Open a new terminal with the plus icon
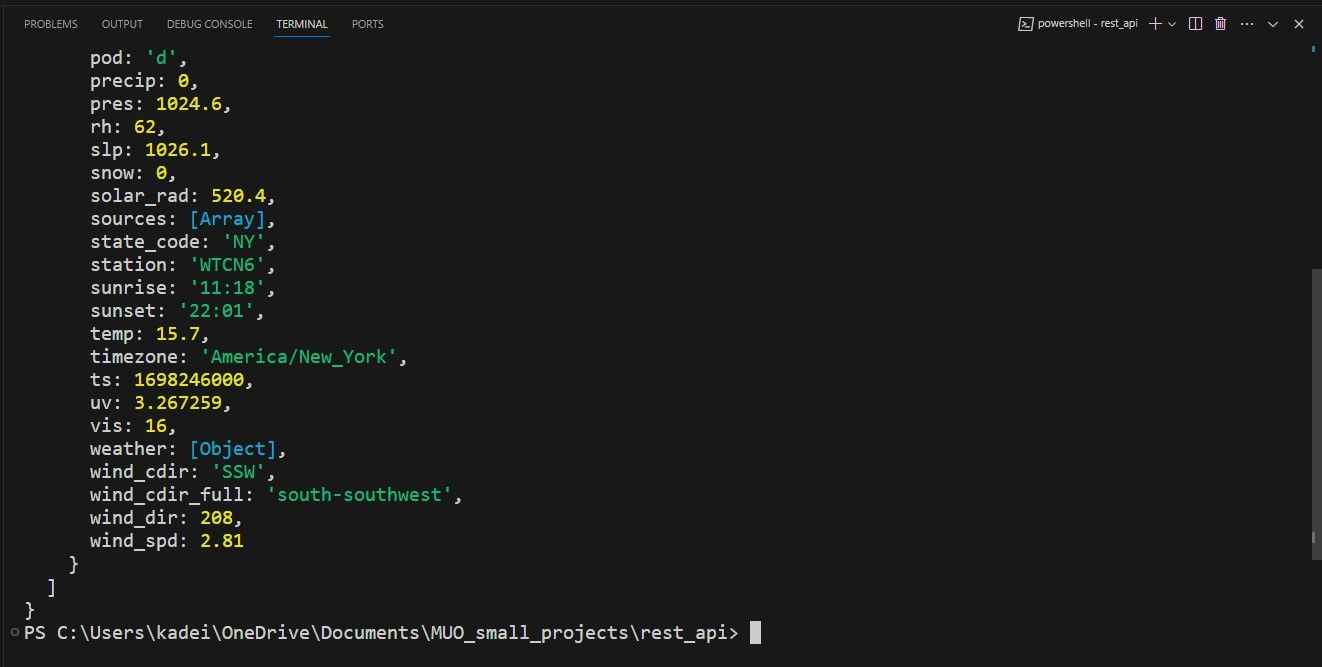 coord(1155,23)
